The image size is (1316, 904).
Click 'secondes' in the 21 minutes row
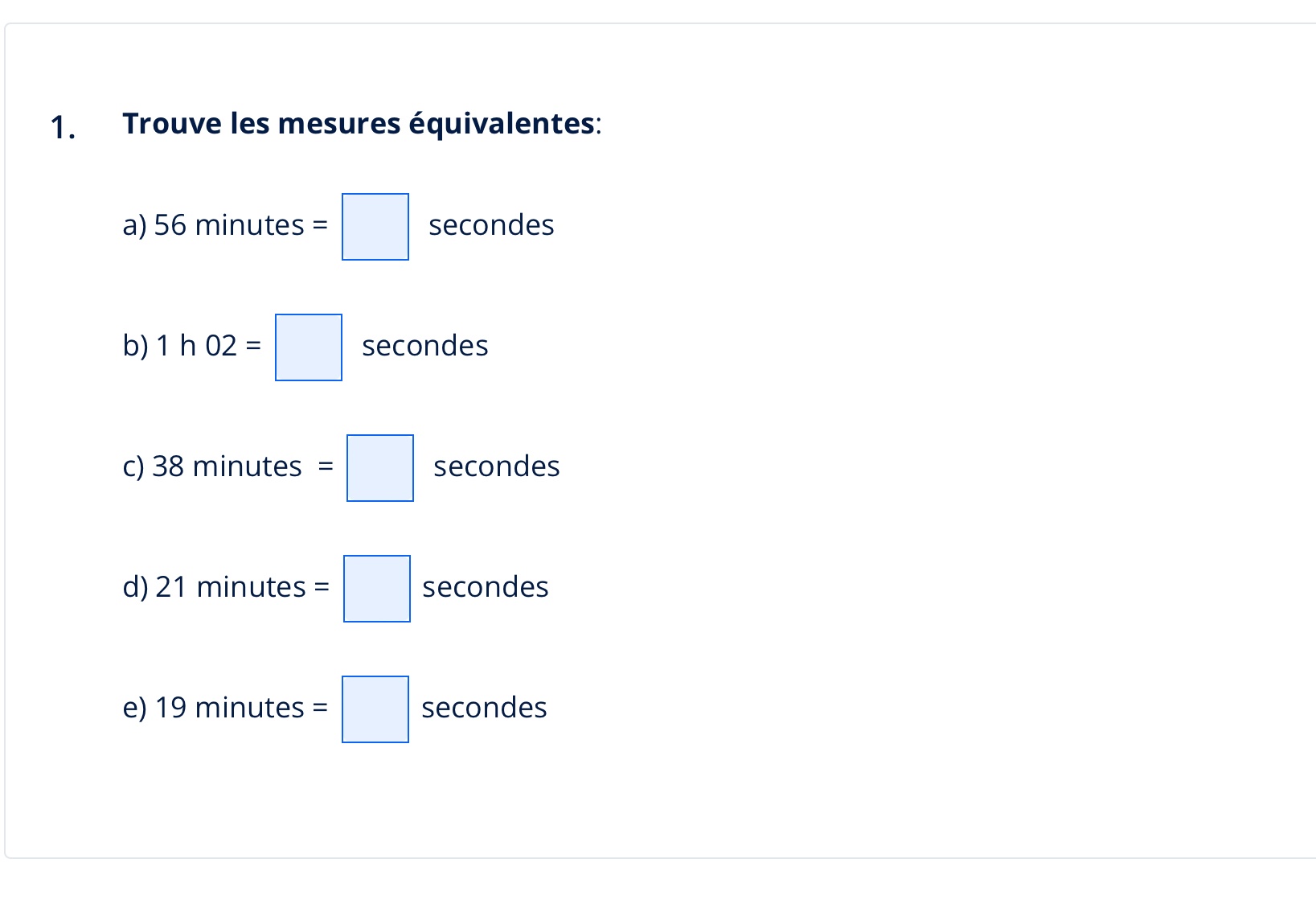click(485, 587)
